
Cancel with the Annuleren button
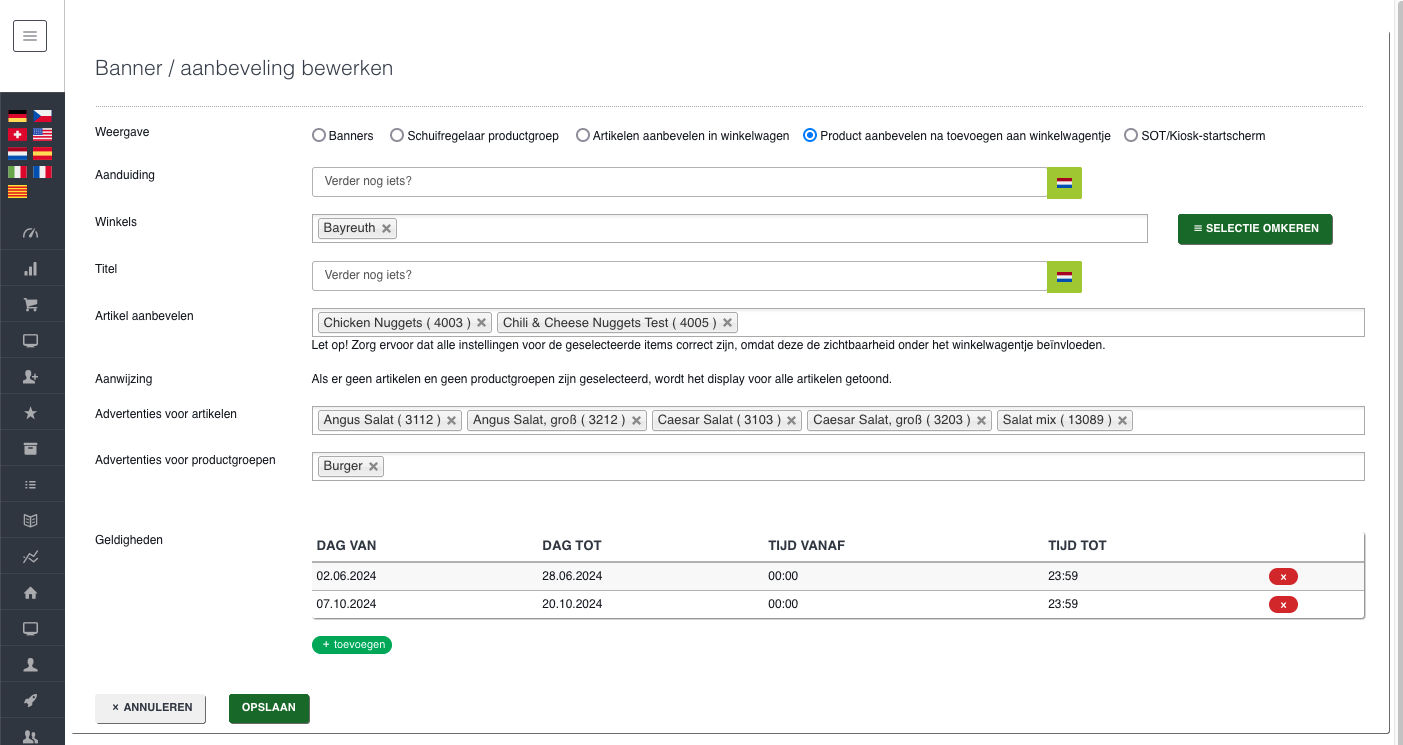click(151, 708)
